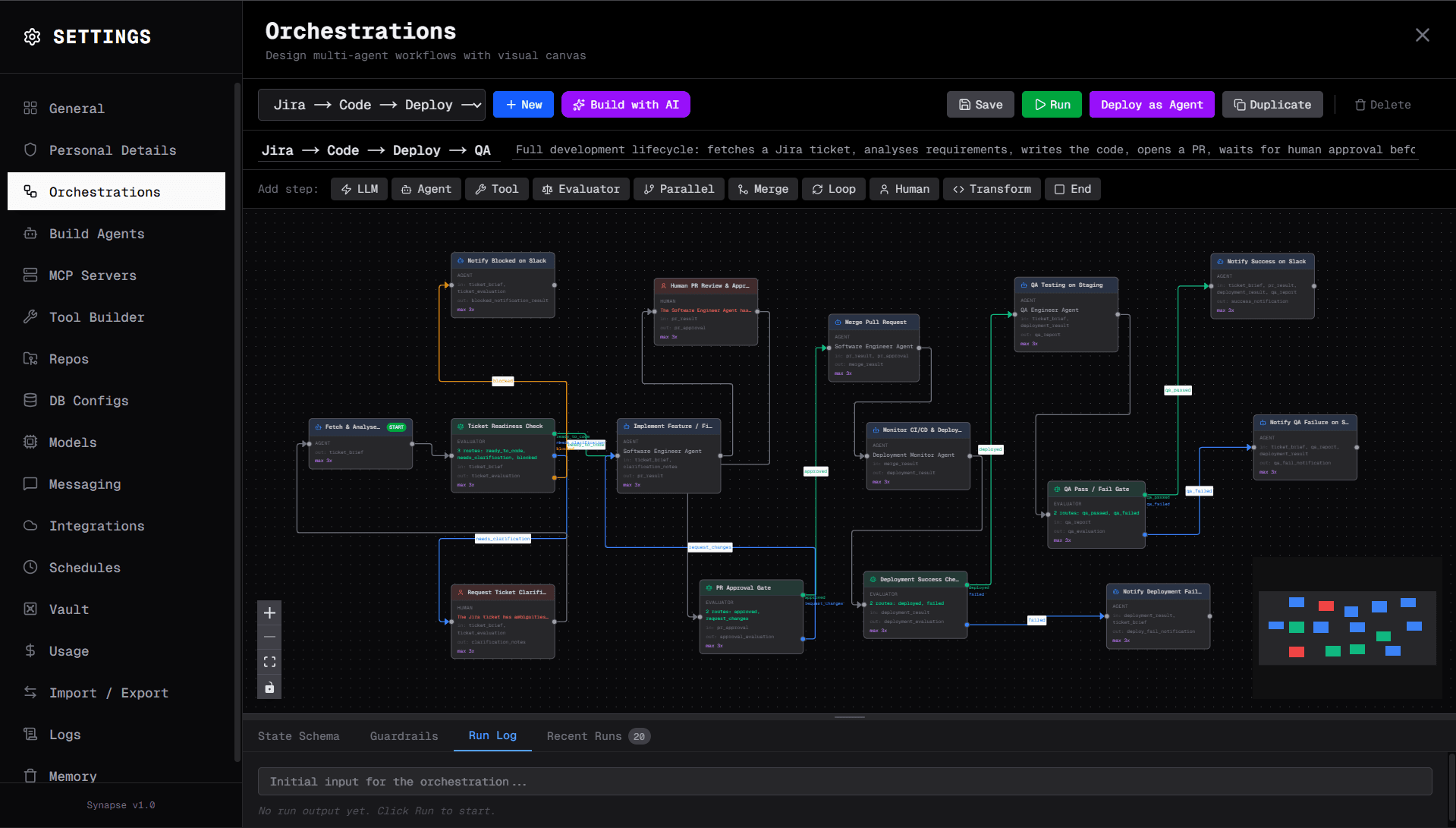Add a Loop step
Image resolution: width=1456 pixels, height=828 pixels.
(834, 189)
